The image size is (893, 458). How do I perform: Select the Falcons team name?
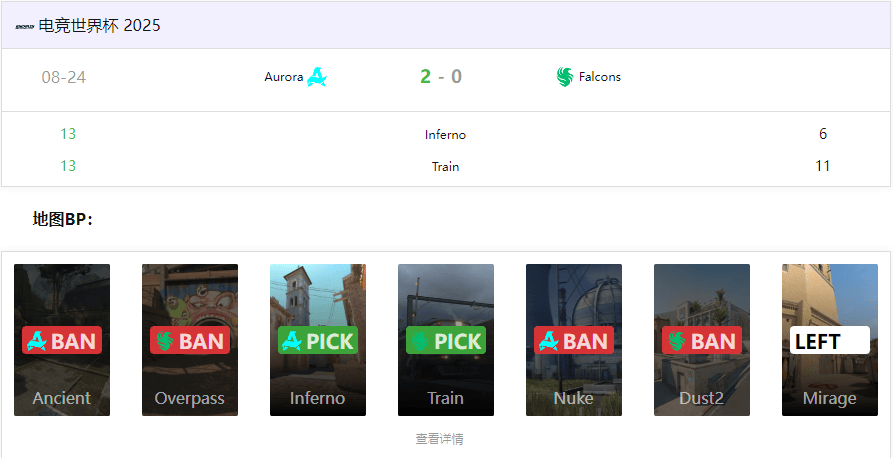coord(600,77)
